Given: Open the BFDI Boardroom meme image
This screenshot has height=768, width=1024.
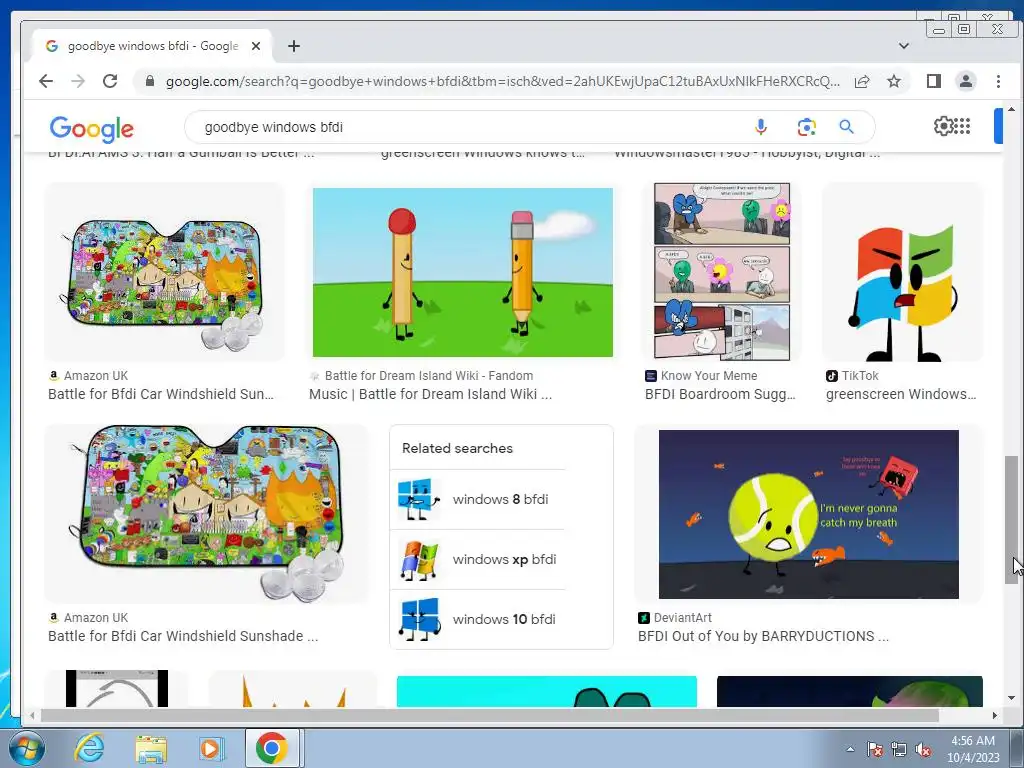Looking at the screenshot, I should point(722,272).
